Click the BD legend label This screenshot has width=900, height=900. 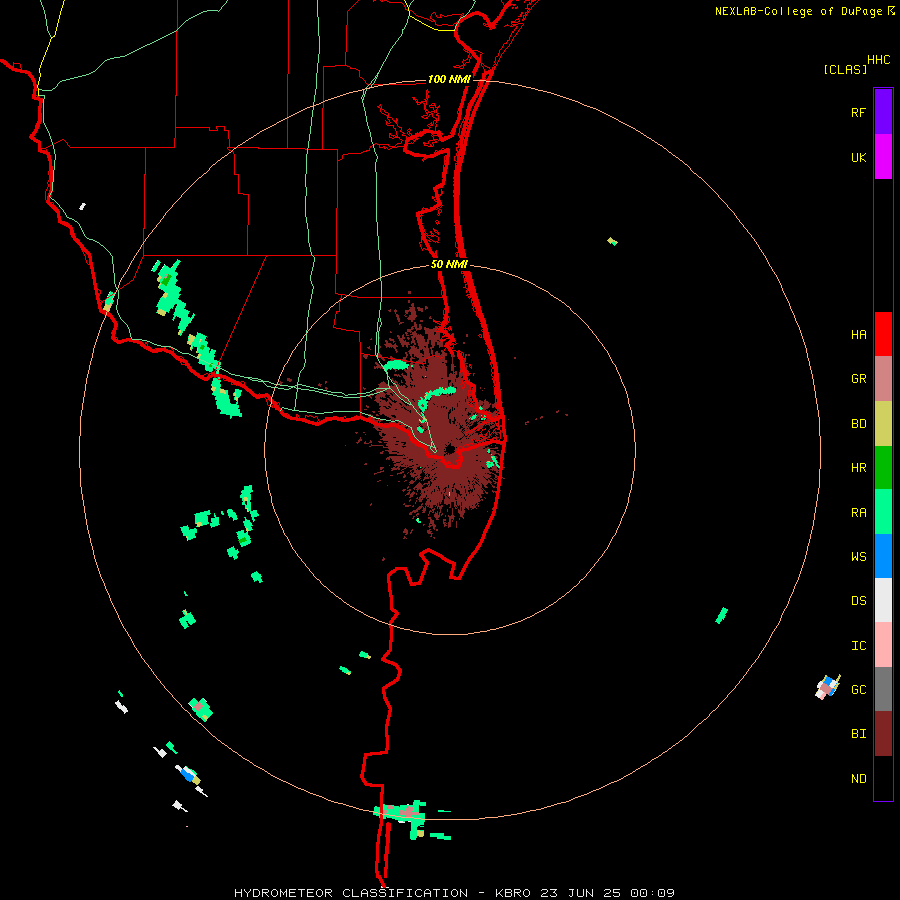coord(858,424)
